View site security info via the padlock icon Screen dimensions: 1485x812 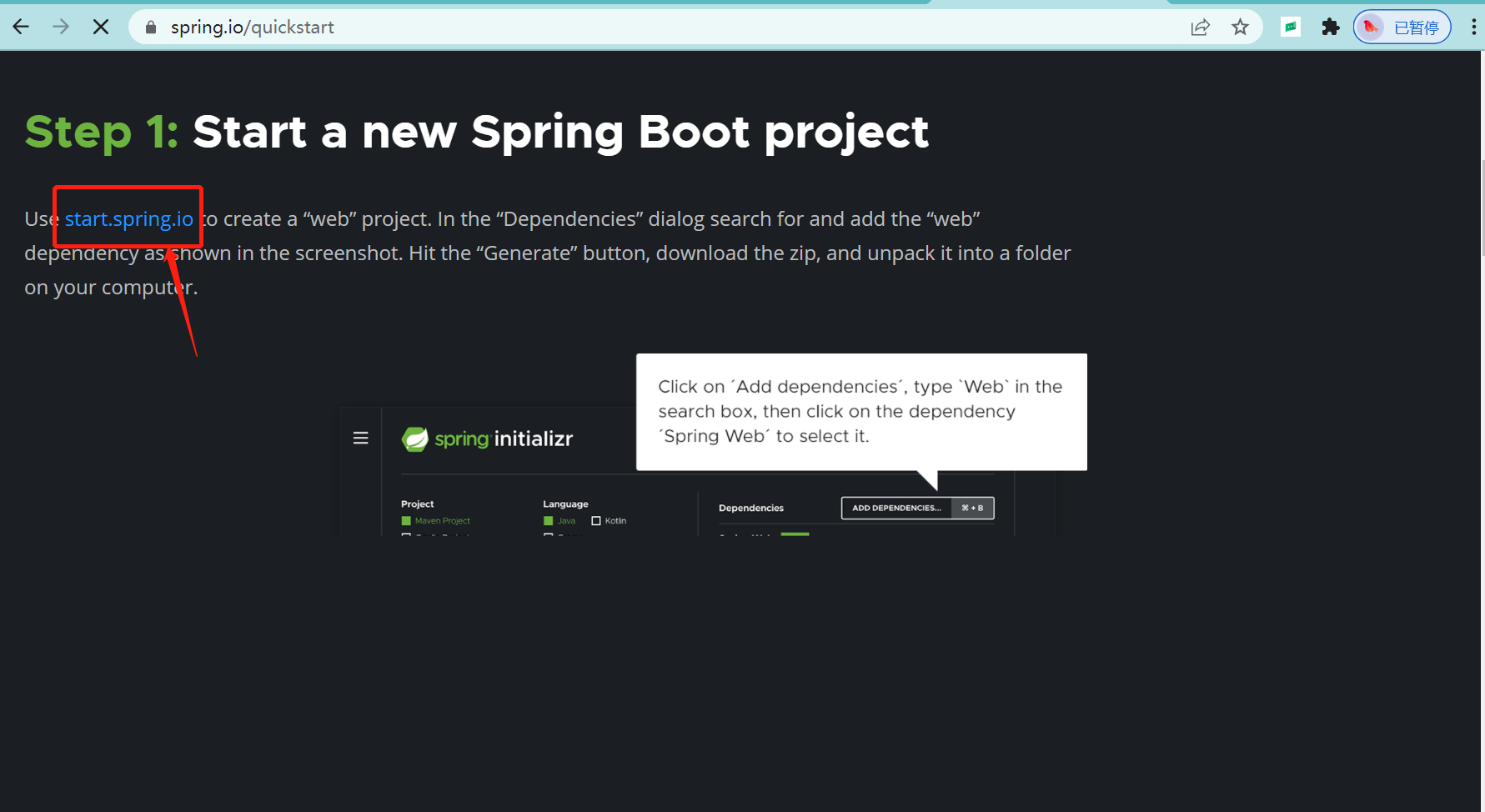tap(151, 27)
